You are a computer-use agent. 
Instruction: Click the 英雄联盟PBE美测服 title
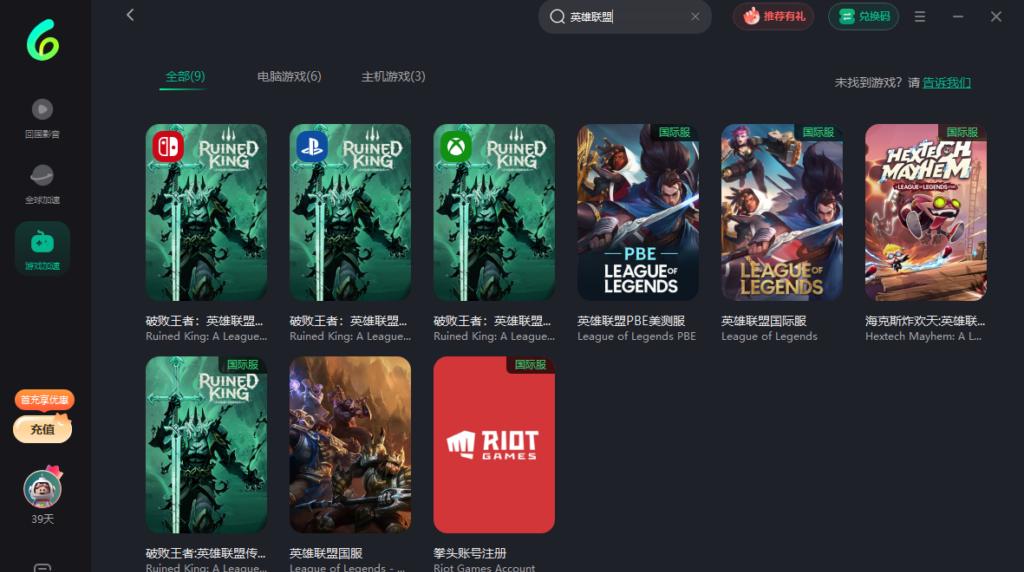coord(631,321)
